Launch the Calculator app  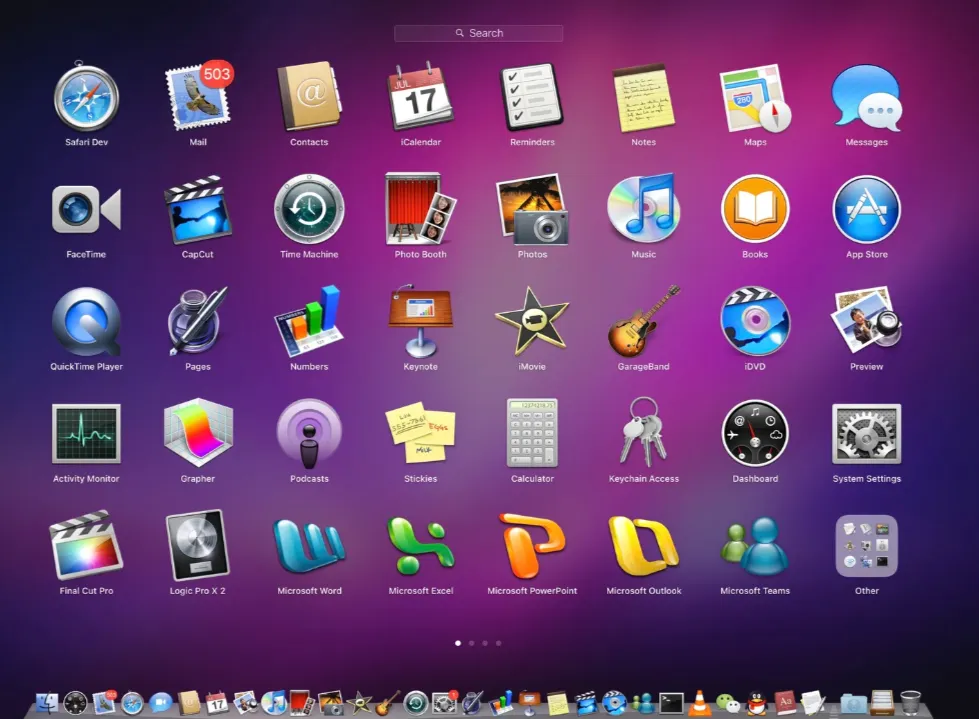pyautogui.click(x=532, y=433)
